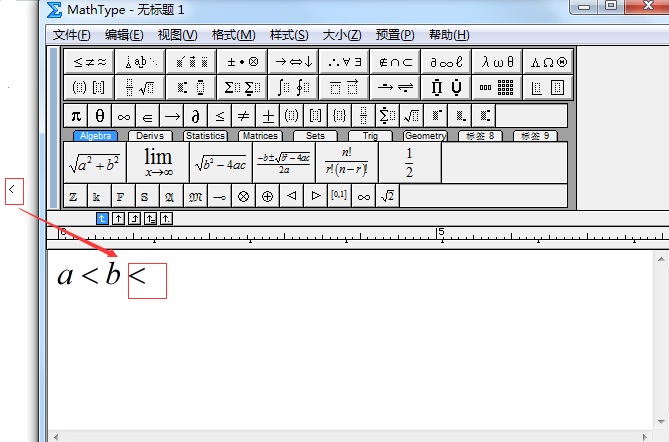Switch to the Matrices tab
Image resolution: width=669 pixels, height=442 pixels.
tap(260, 136)
